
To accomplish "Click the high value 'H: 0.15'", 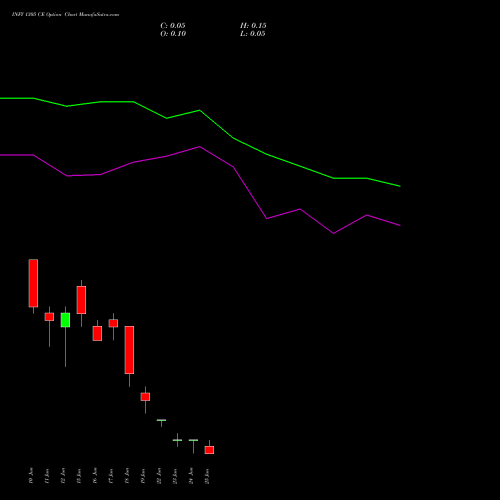I will 253,26.
